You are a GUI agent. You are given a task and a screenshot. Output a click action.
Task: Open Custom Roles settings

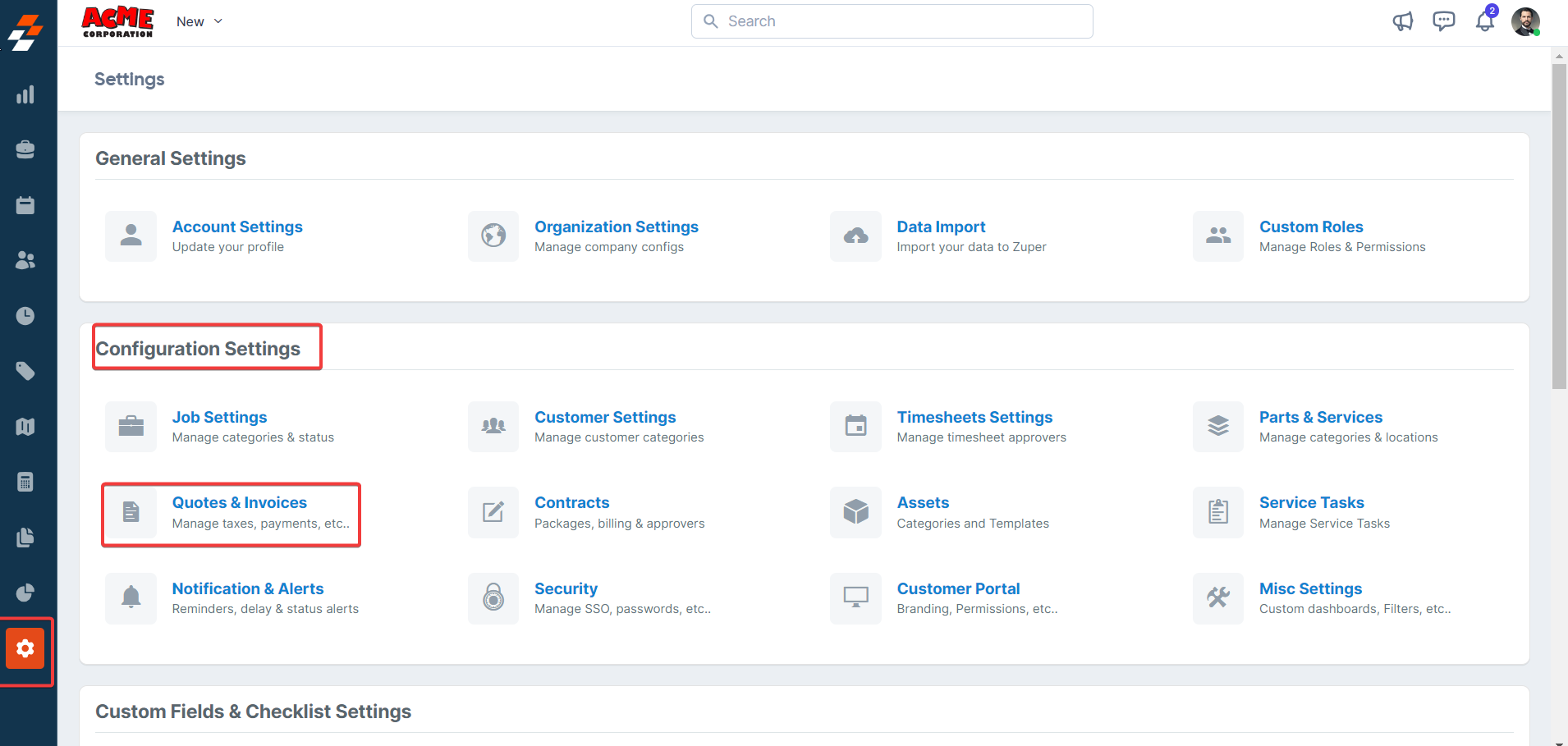[1310, 227]
